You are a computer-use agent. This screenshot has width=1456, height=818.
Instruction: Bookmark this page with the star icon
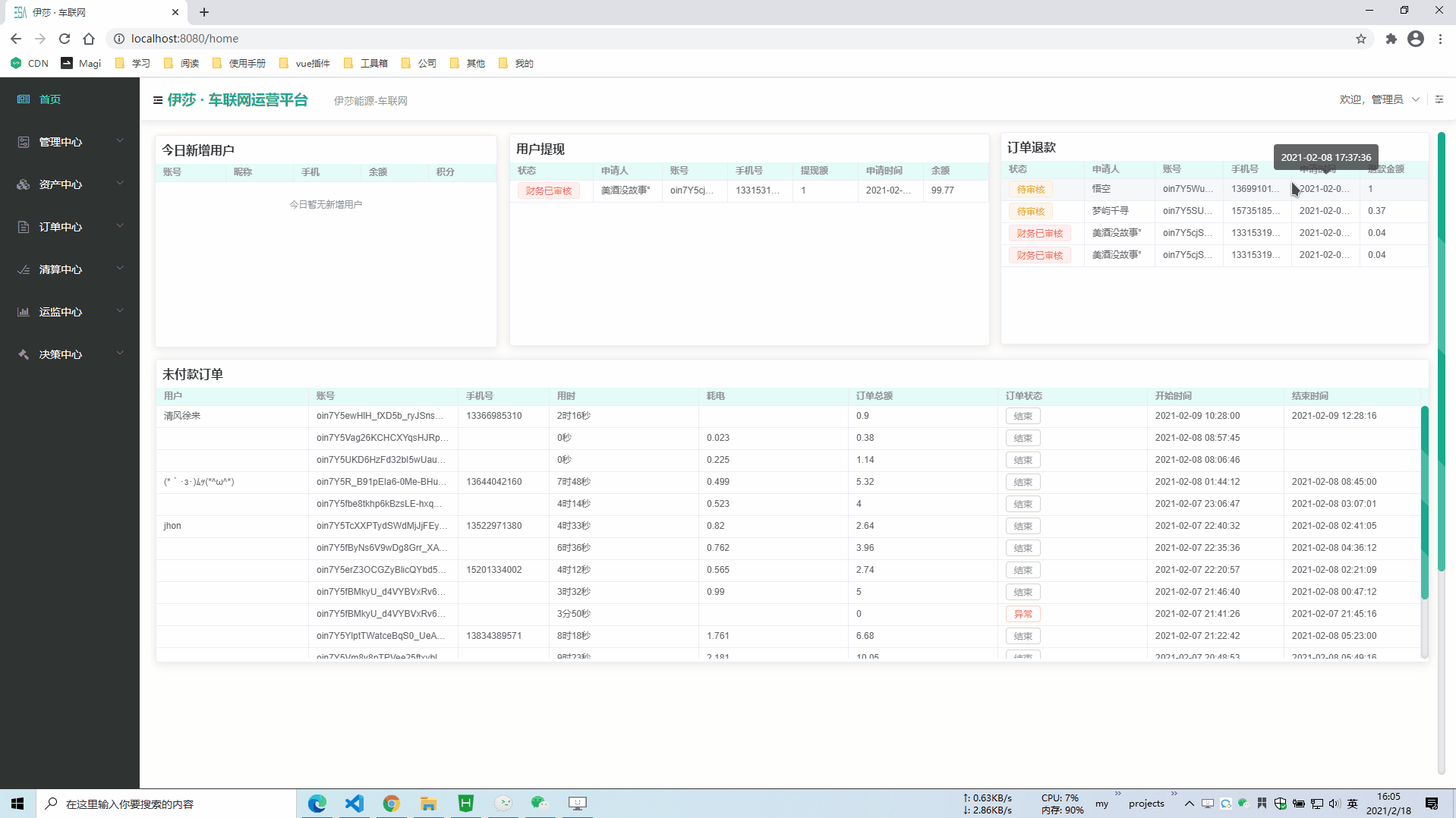pos(1361,39)
